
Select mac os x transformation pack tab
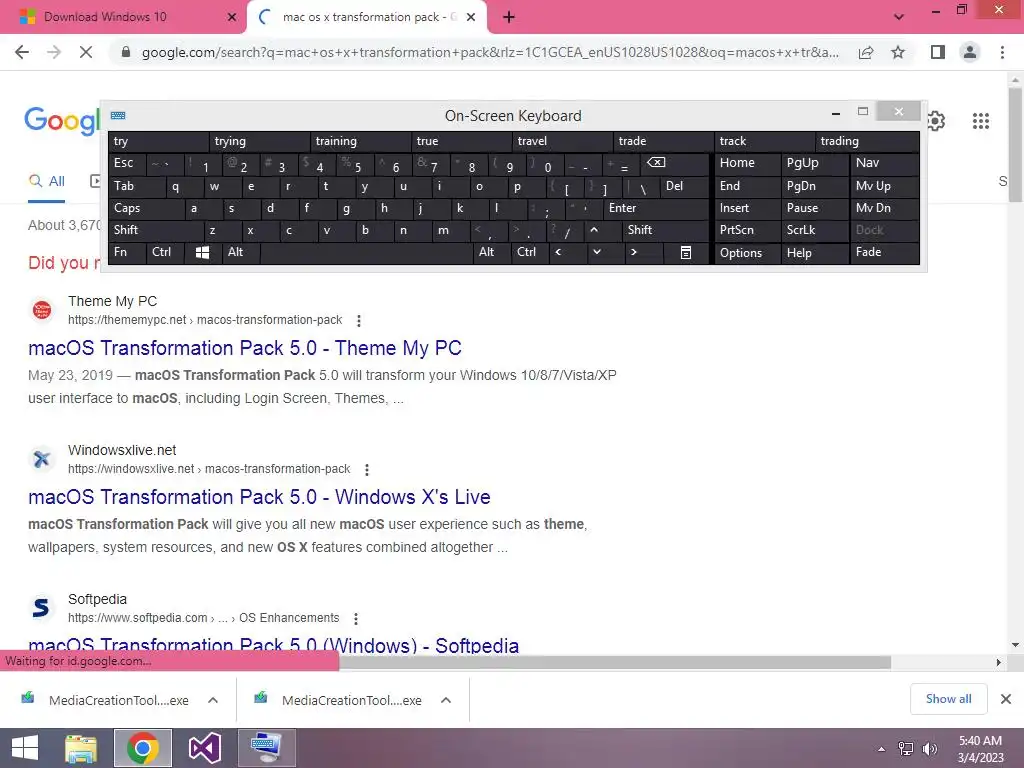[x=369, y=17]
